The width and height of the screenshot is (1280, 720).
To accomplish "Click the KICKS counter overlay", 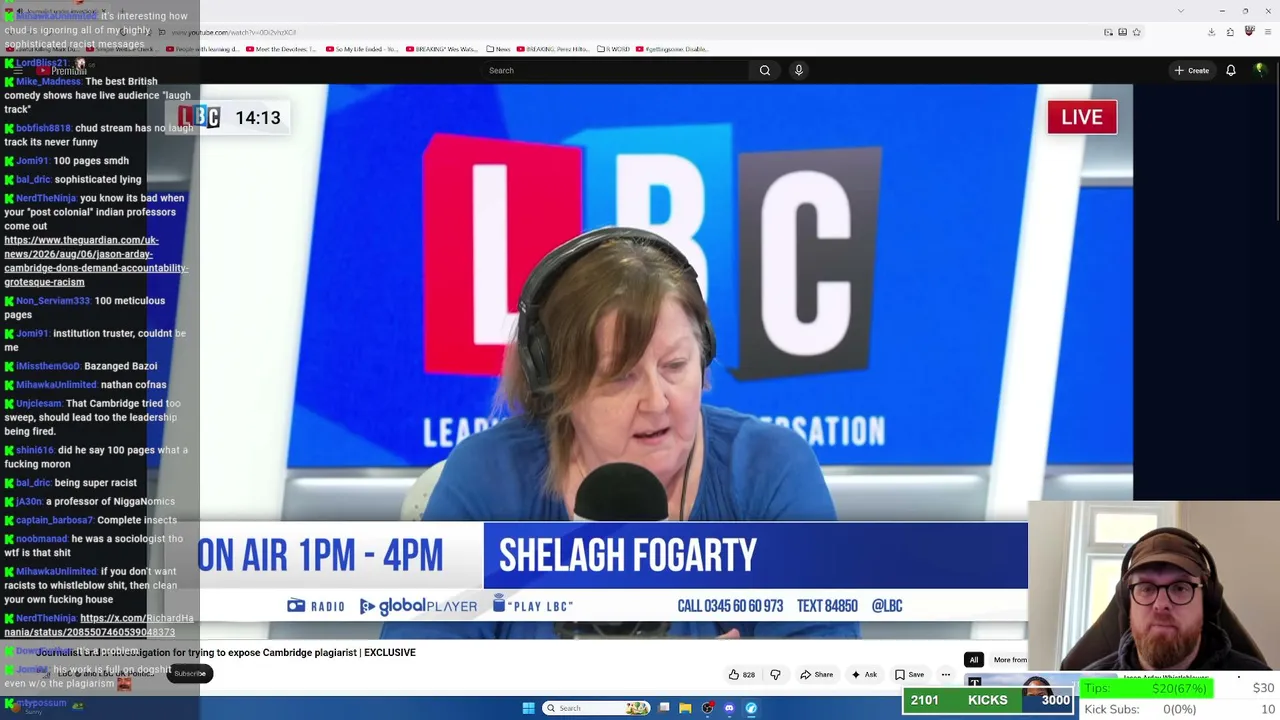I will point(988,700).
